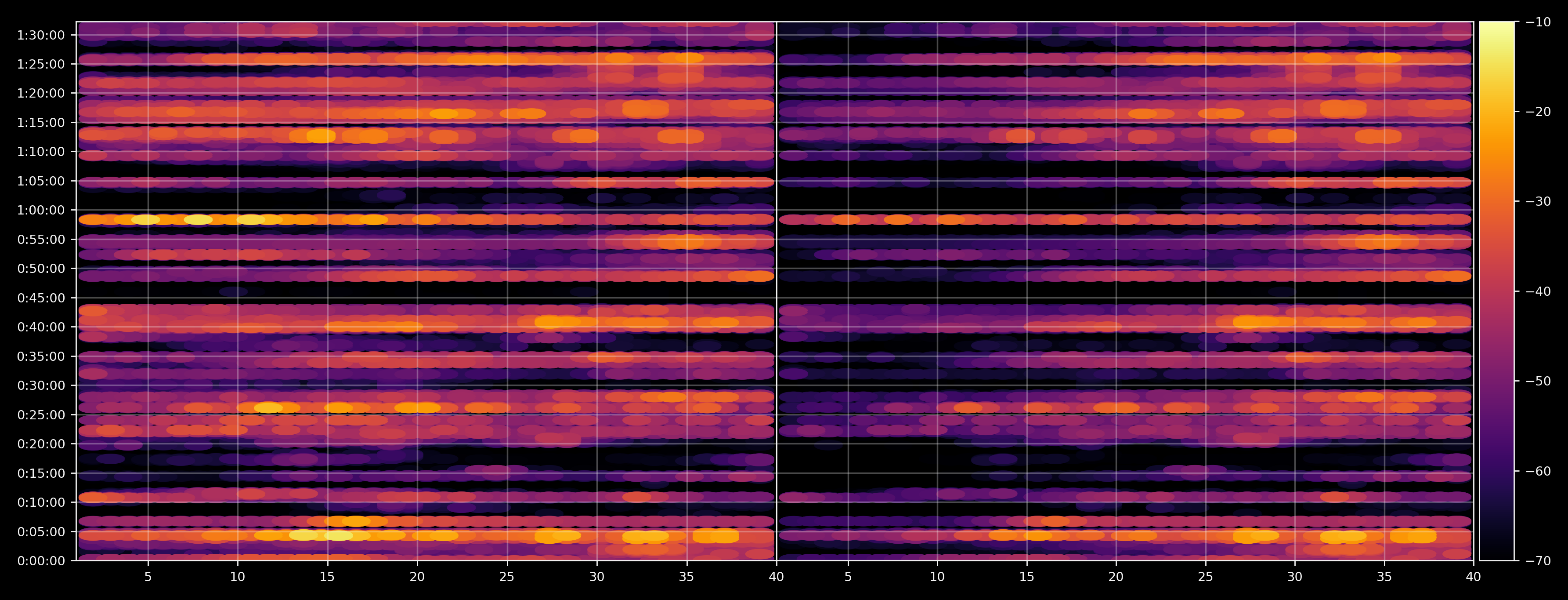Viewport: 1568px width, 600px height.
Task: Click x-axis label 25 under left heatmap
Action: coord(507,577)
